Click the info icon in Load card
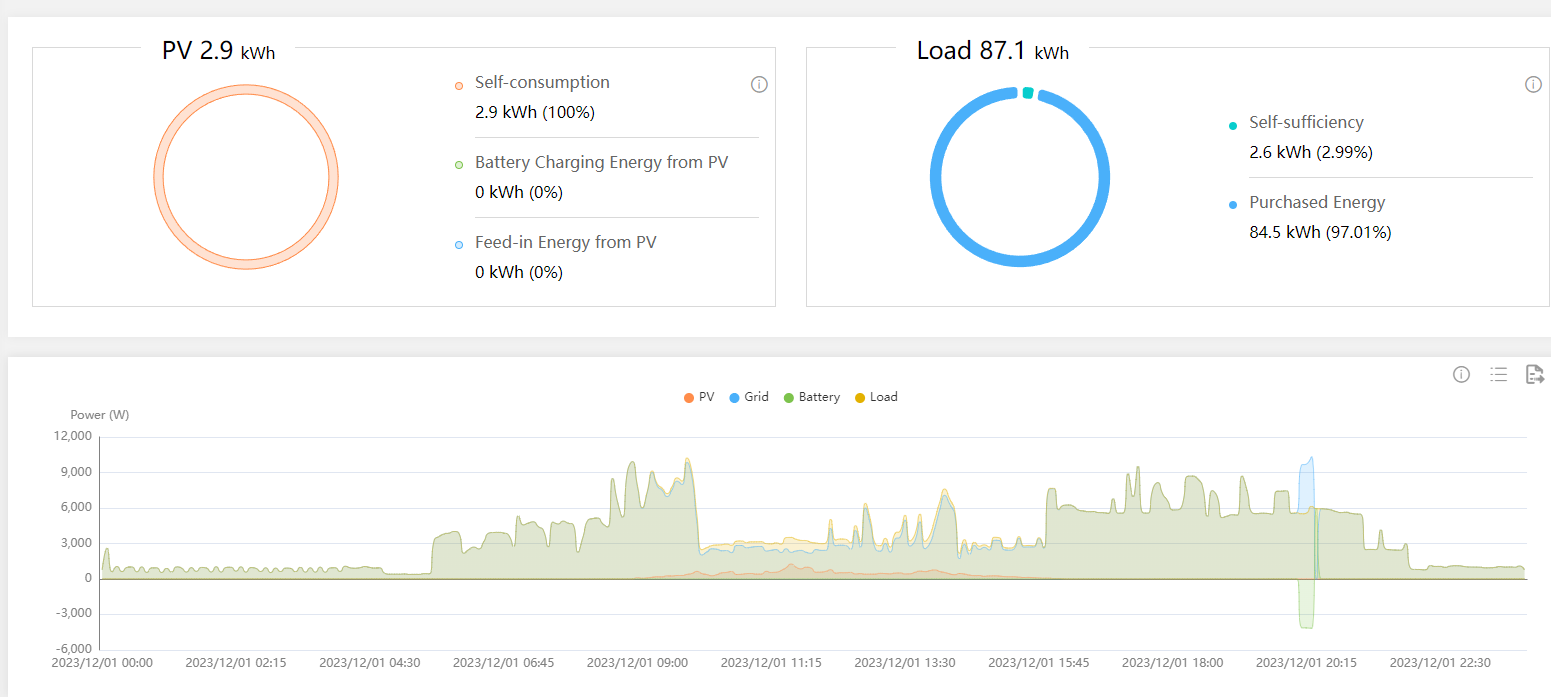 click(x=1533, y=85)
